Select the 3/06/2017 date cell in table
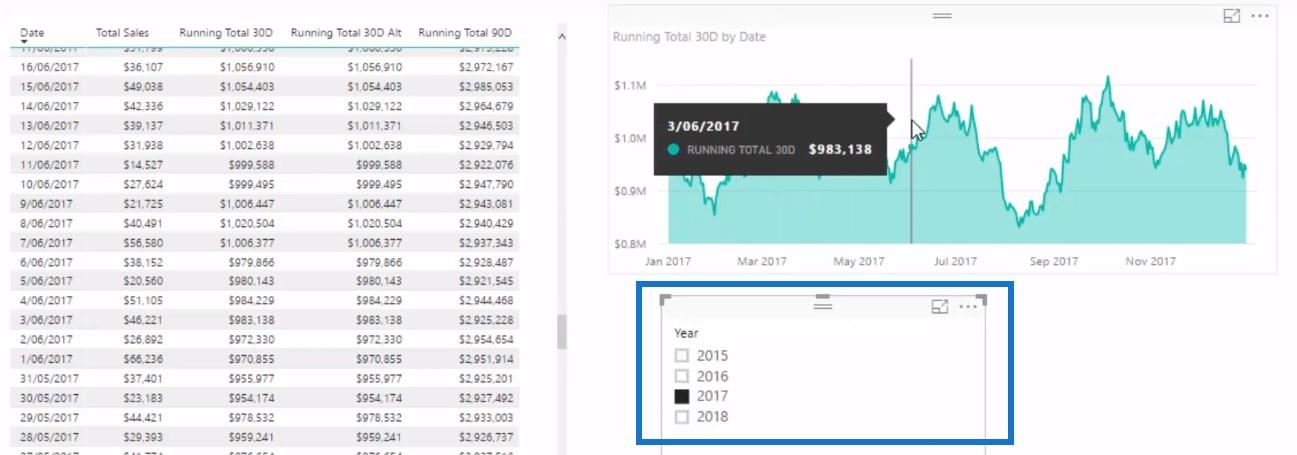 point(46,321)
